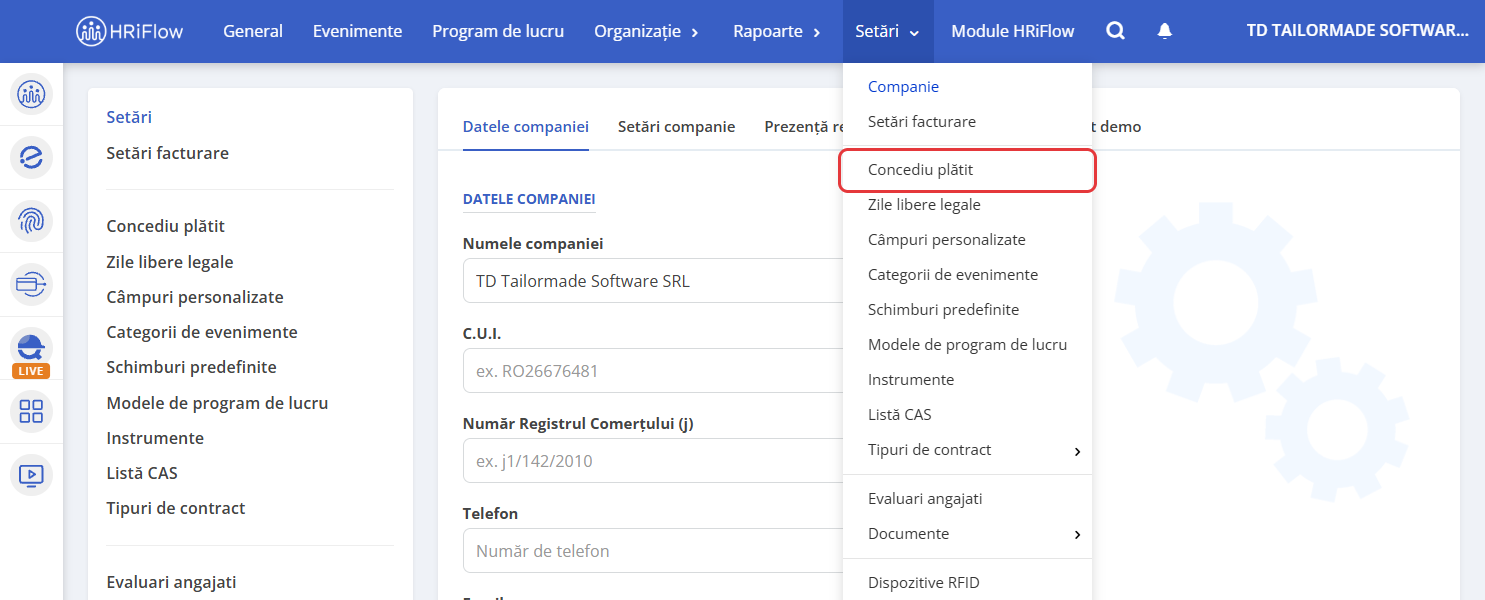Open Categorii de evenimente in left sidebar

click(202, 332)
